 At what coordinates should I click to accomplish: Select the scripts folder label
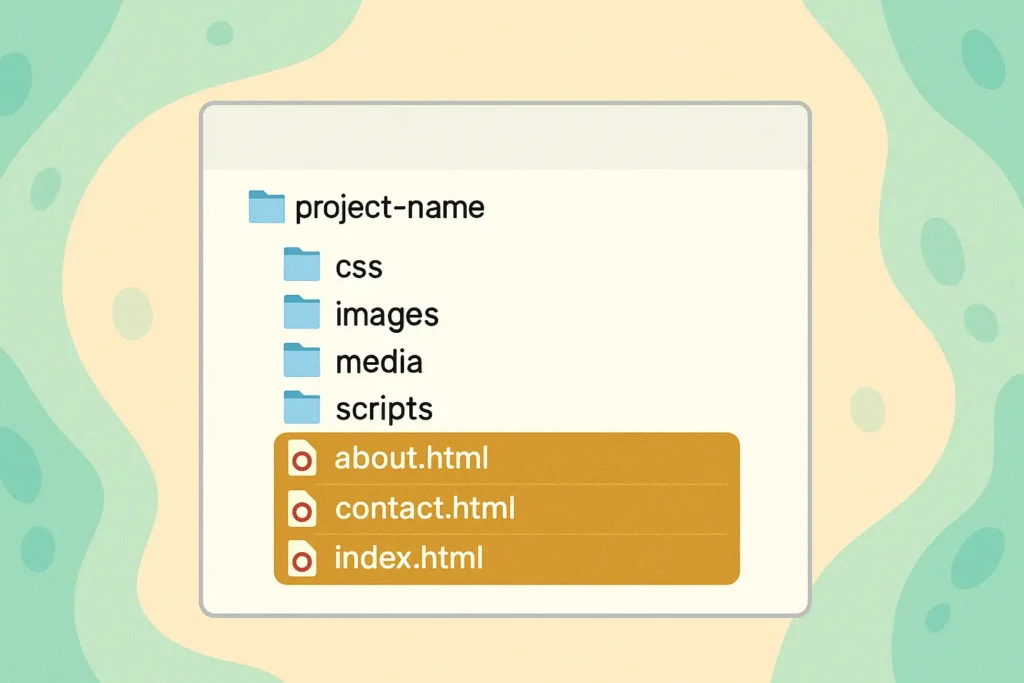(x=384, y=409)
